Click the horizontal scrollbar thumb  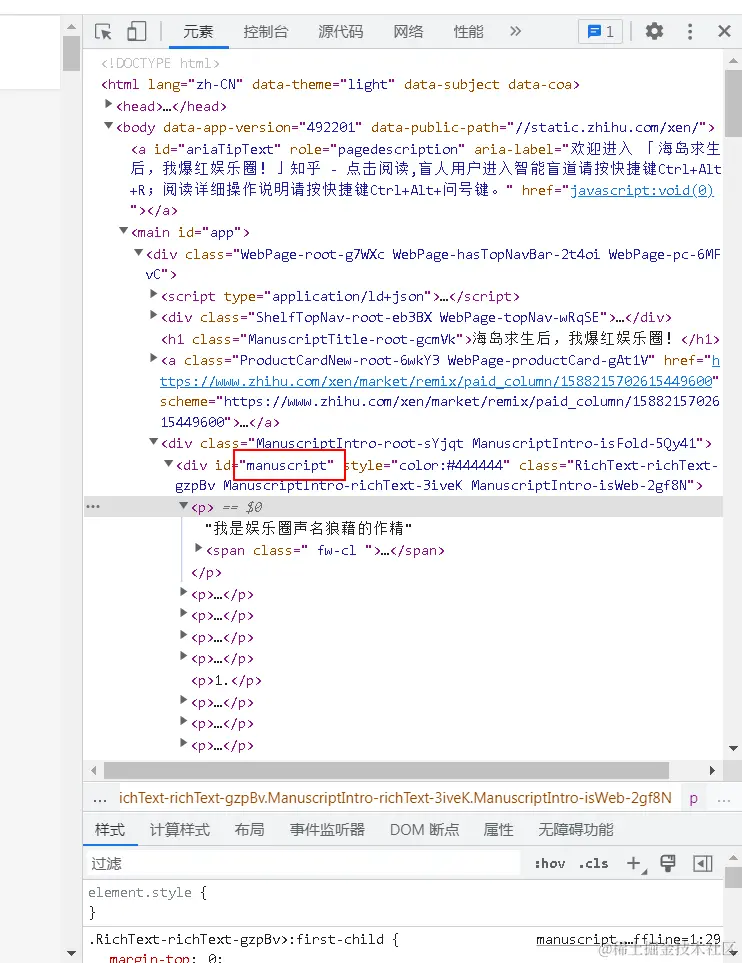[x=386, y=770]
